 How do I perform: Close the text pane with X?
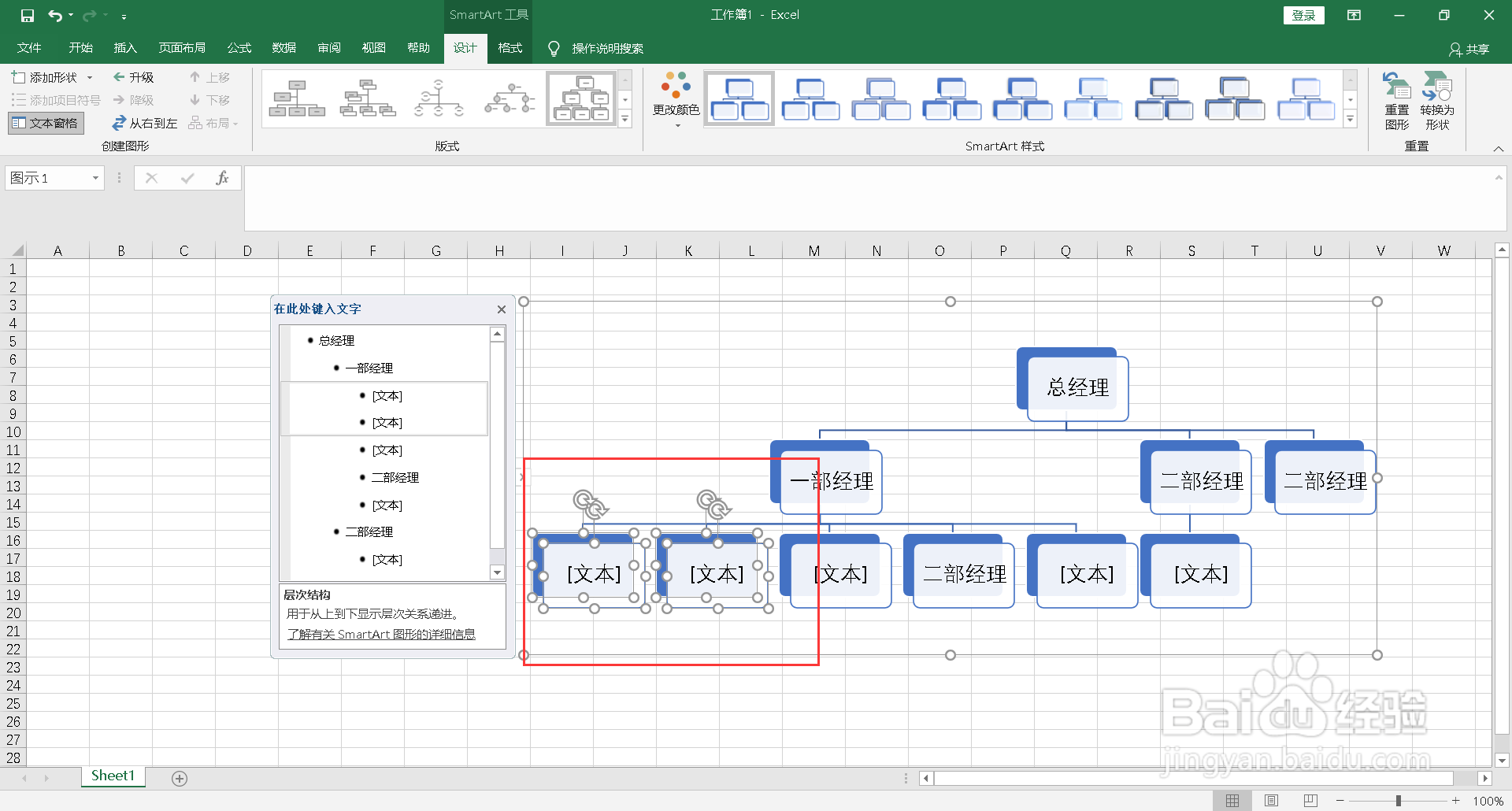click(x=502, y=309)
